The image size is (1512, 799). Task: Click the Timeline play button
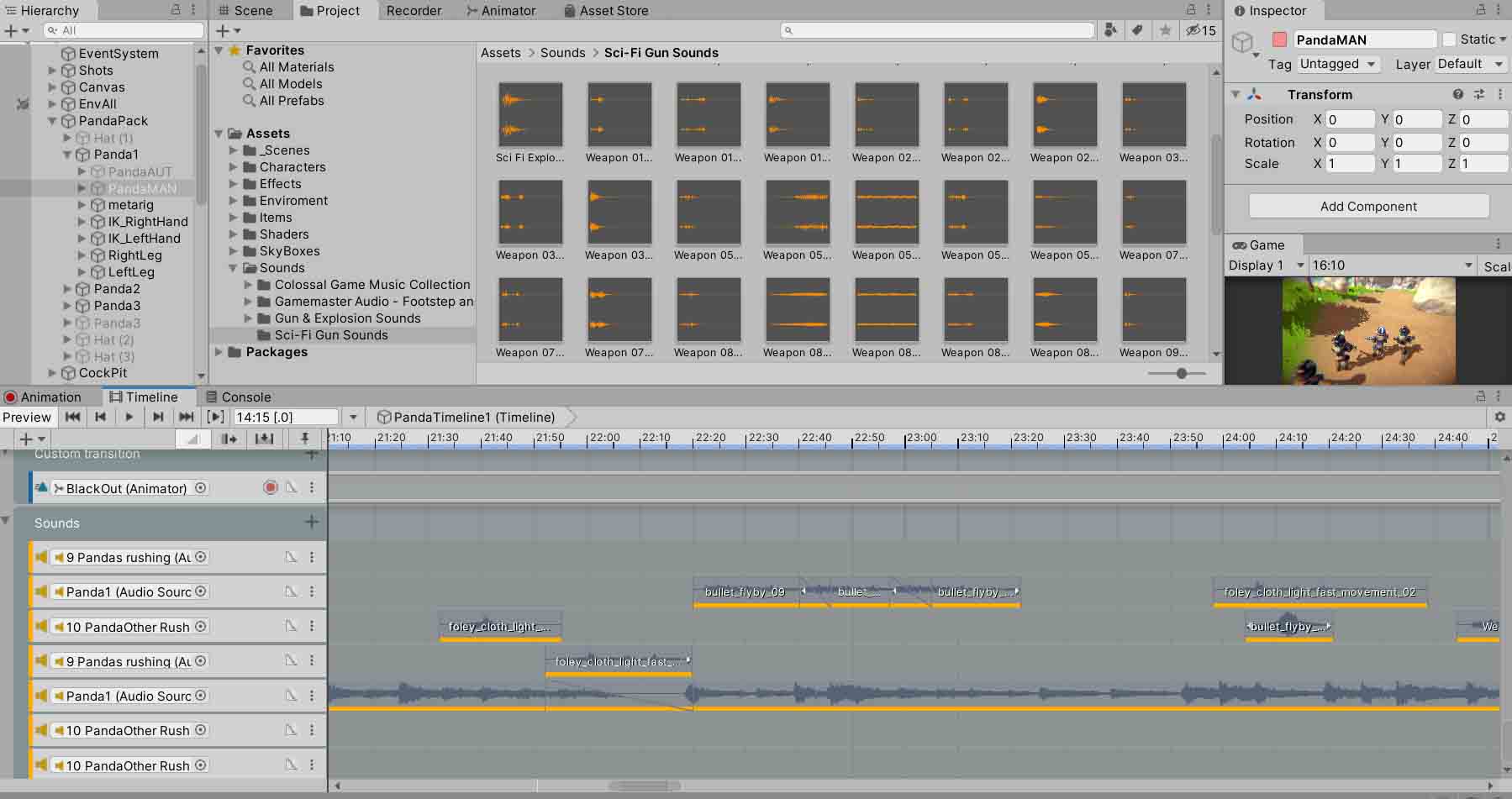[129, 417]
